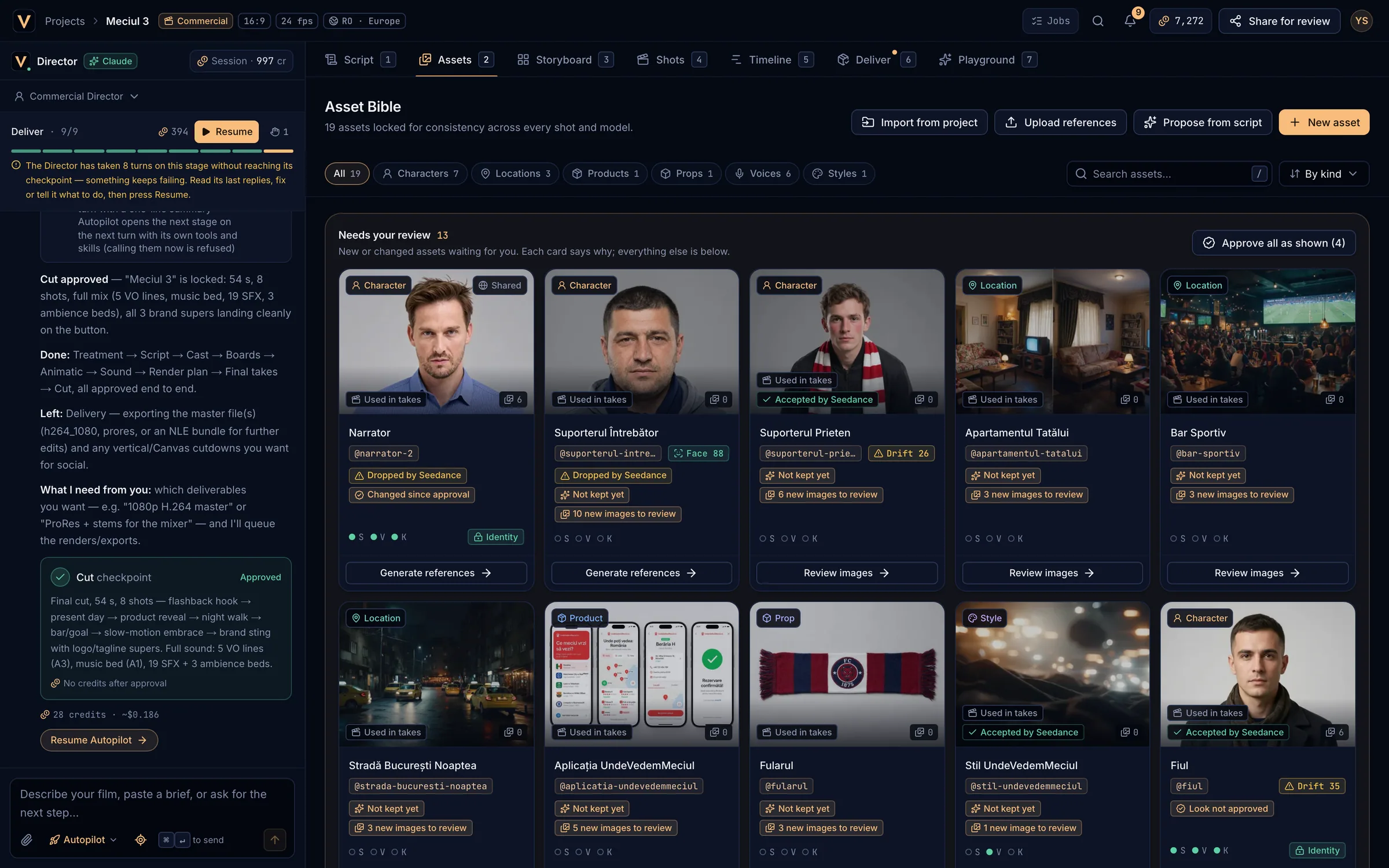This screenshot has width=1389, height=868.
Task: Open the Deliver tab
Action: 876,60
